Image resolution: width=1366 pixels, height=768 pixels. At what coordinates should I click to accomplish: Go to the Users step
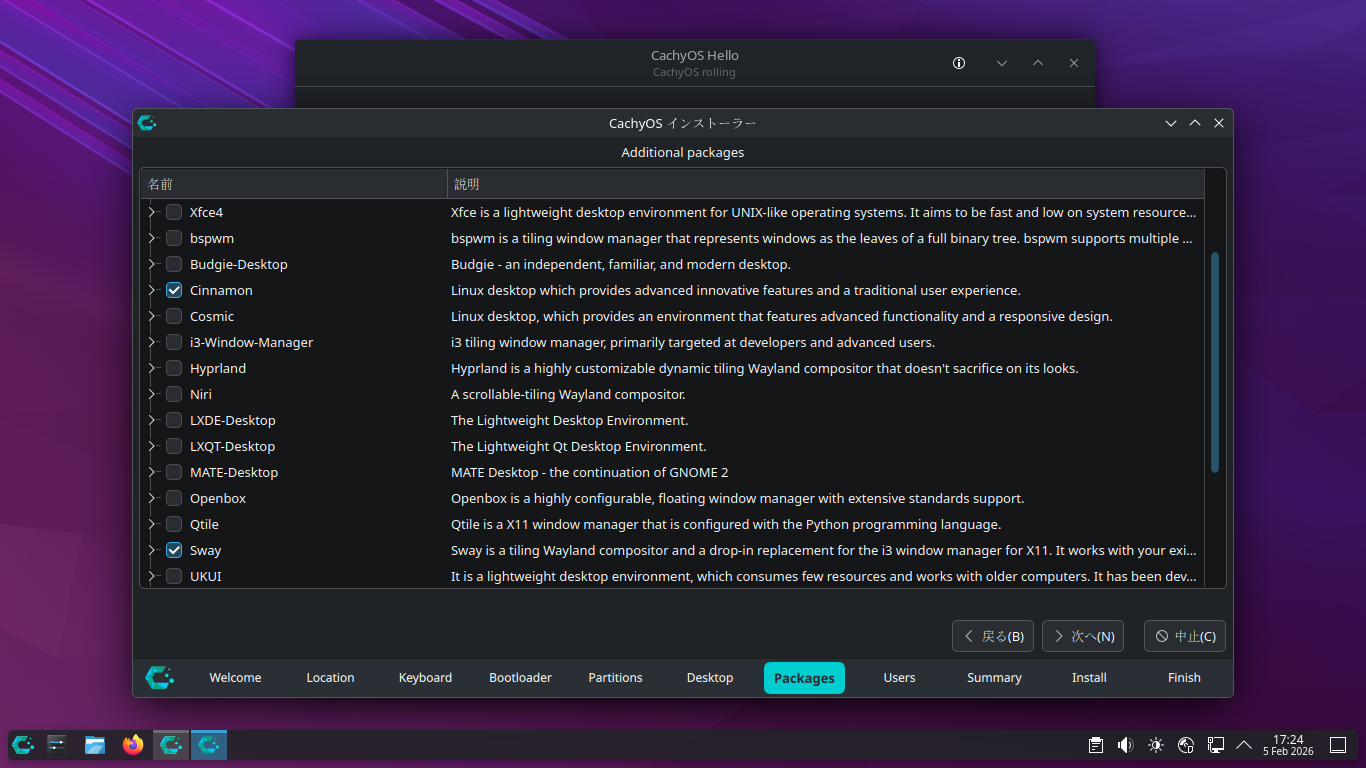pyautogui.click(x=899, y=678)
